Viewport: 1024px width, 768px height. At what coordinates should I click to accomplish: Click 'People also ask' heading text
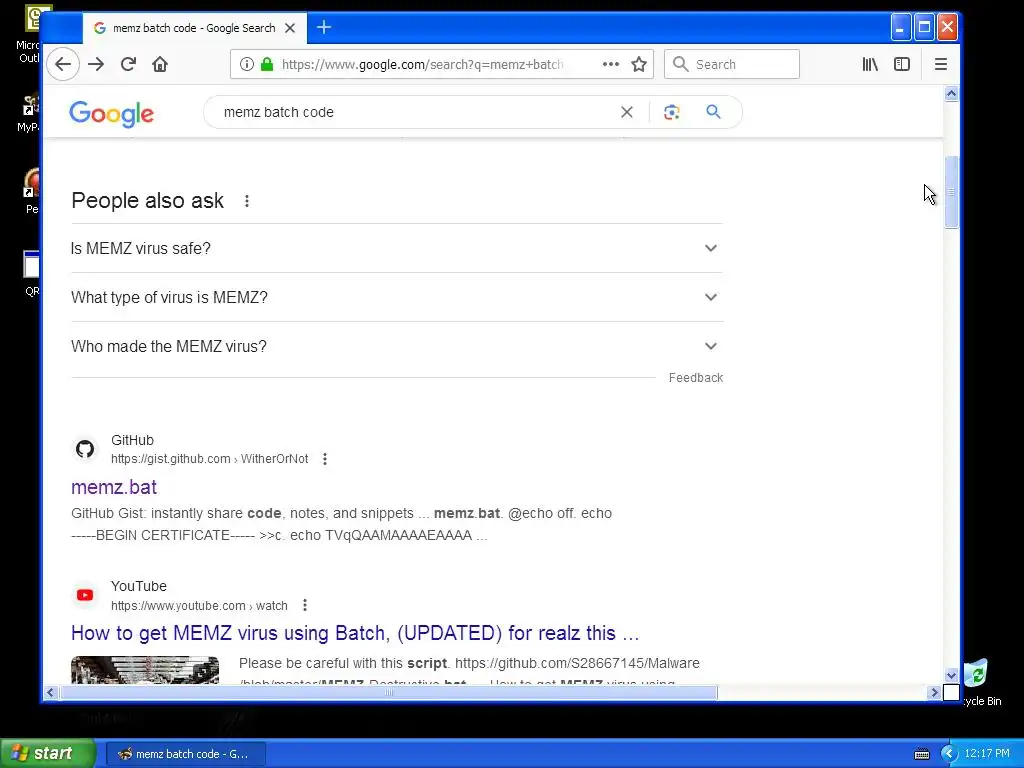coord(148,200)
